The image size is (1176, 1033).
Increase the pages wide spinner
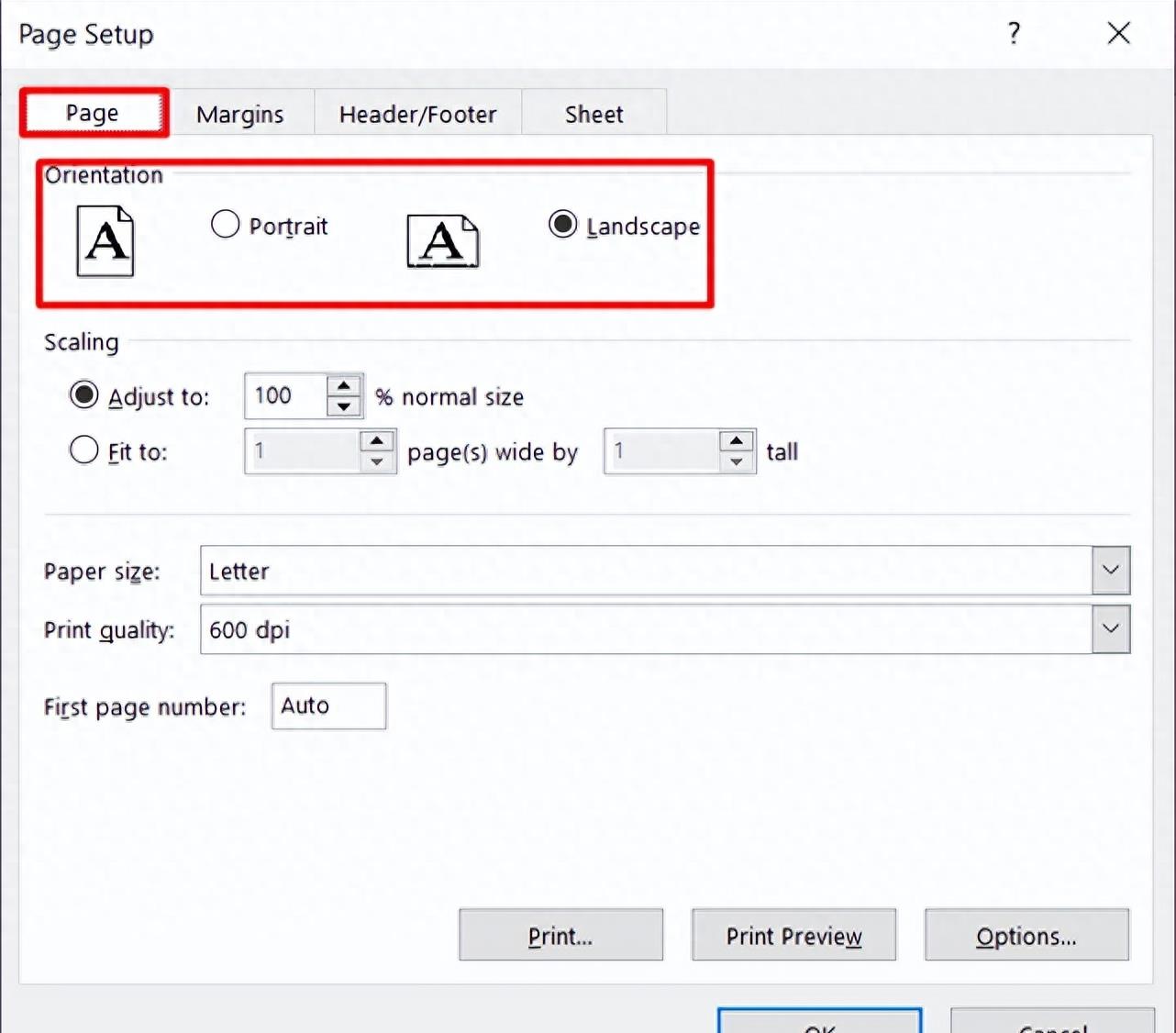point(377,440)
